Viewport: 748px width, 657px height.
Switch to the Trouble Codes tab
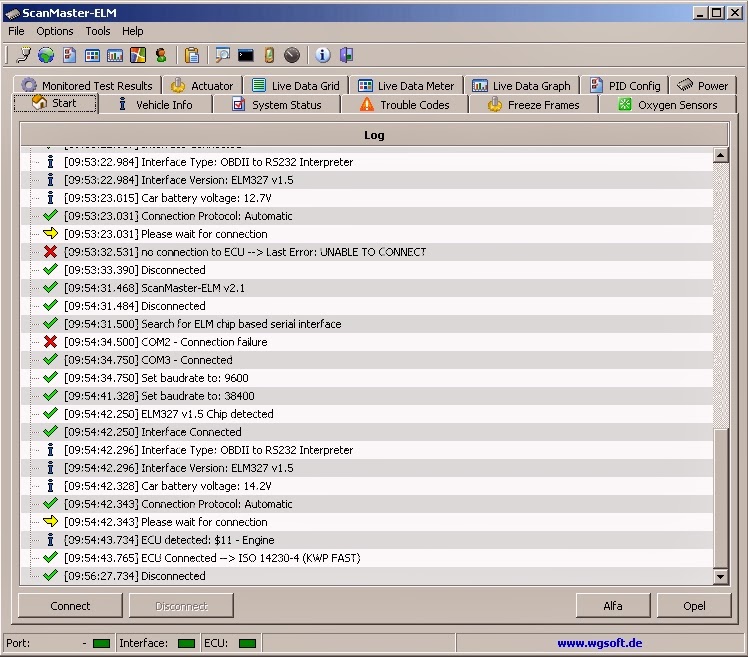(x=405, y=104)
